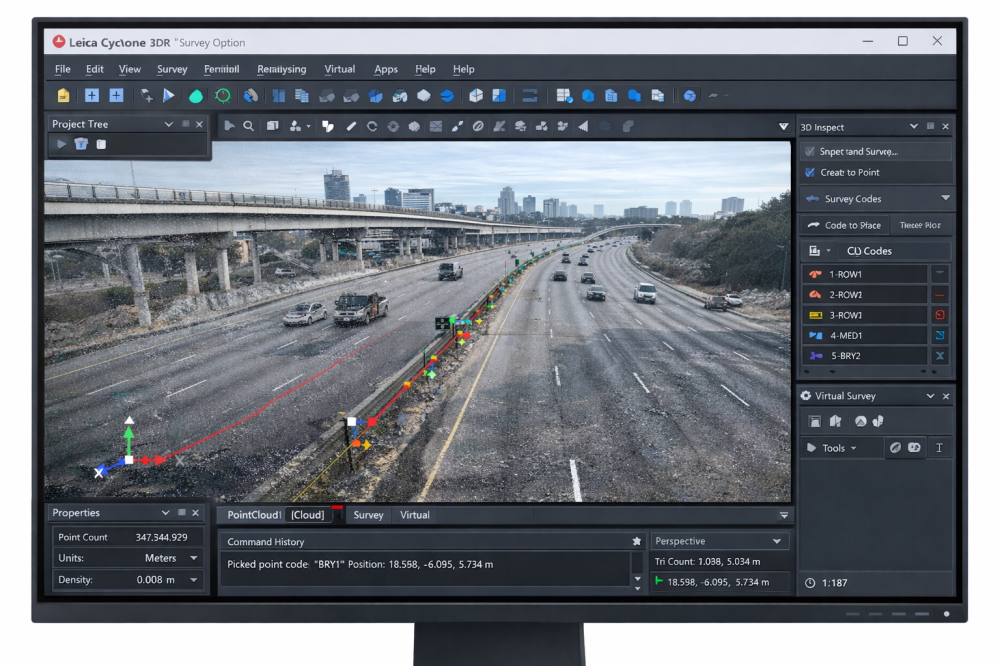
Task: Toggle the Create to Point checkbox
Action: click(810, 172)
